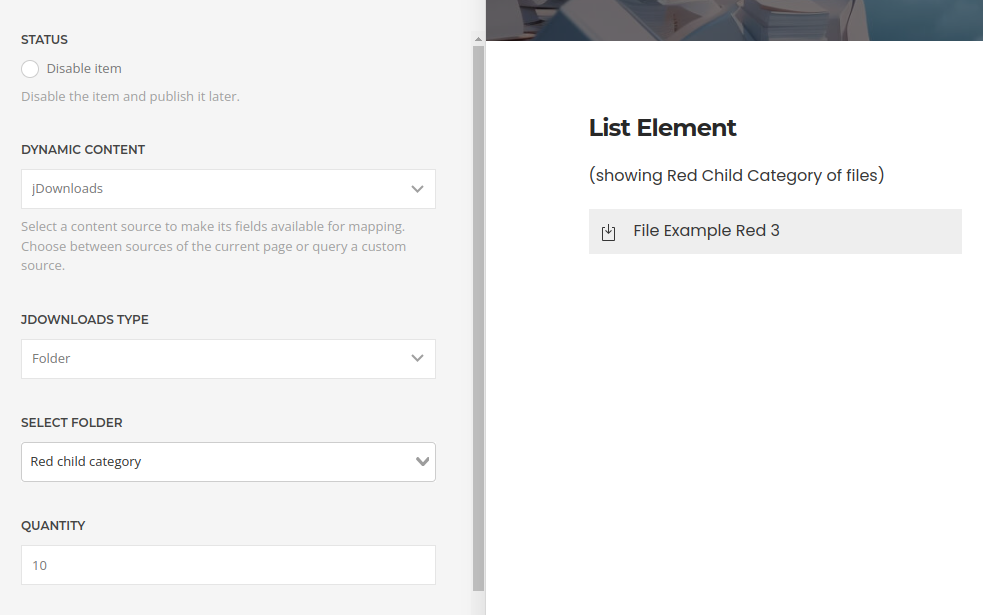Image resolution: width=983 pixels, height=615 pixels.
Task: Click the chevron arrow in the Folder type field
Action: (x=418, y=358)
